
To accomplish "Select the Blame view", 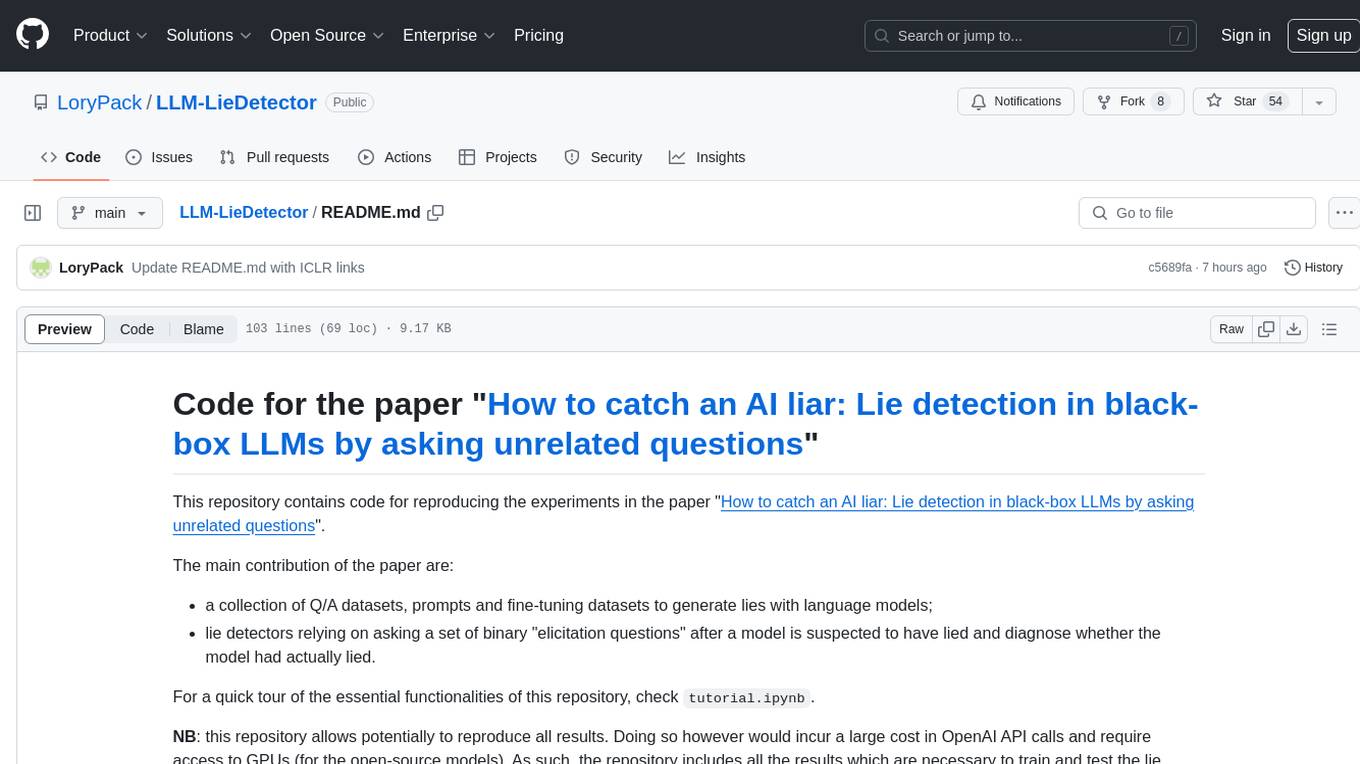I will click(x=204, y=329).
